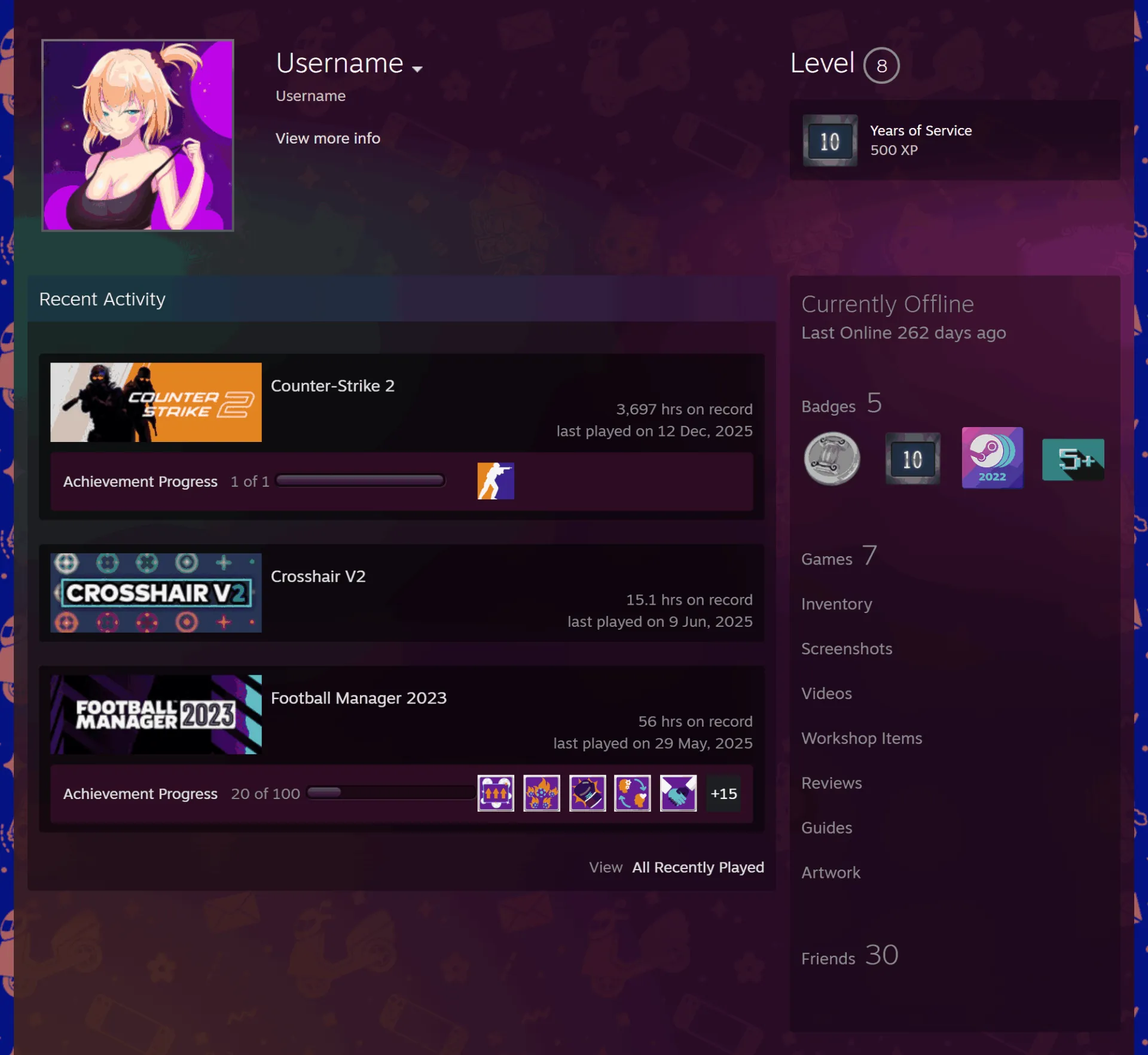Click the profile avatar image
The height and width of the screenshot is (1055, 1148).
pyautogui.click(x=138, y=135)
